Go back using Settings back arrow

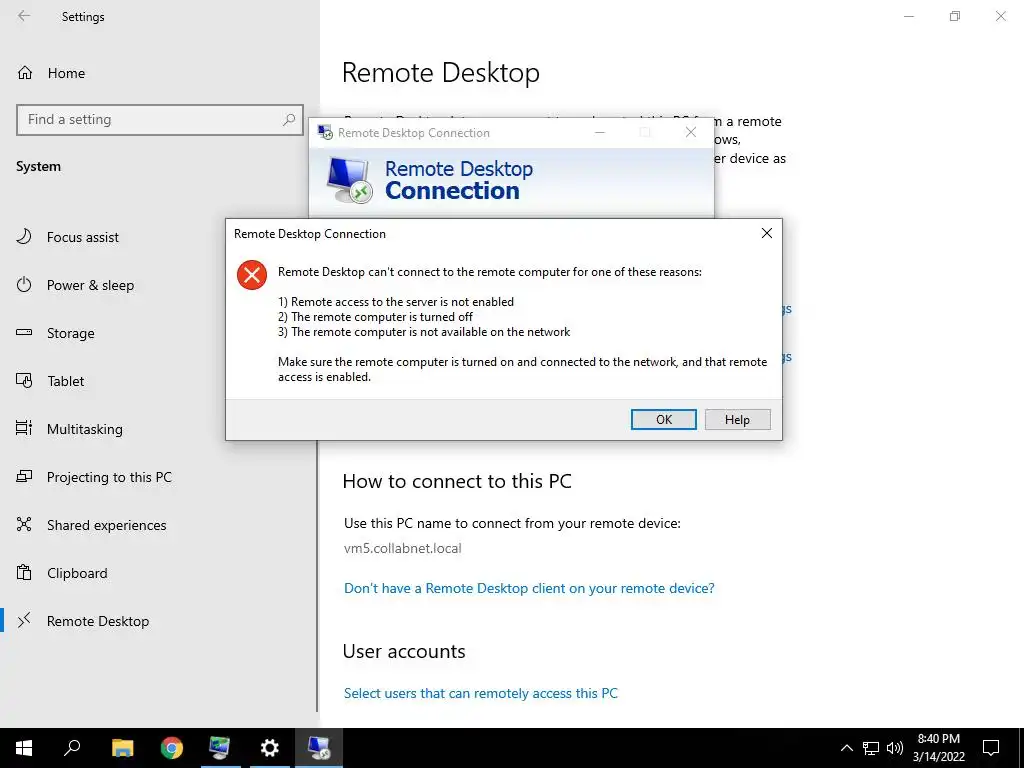[24, 16]
